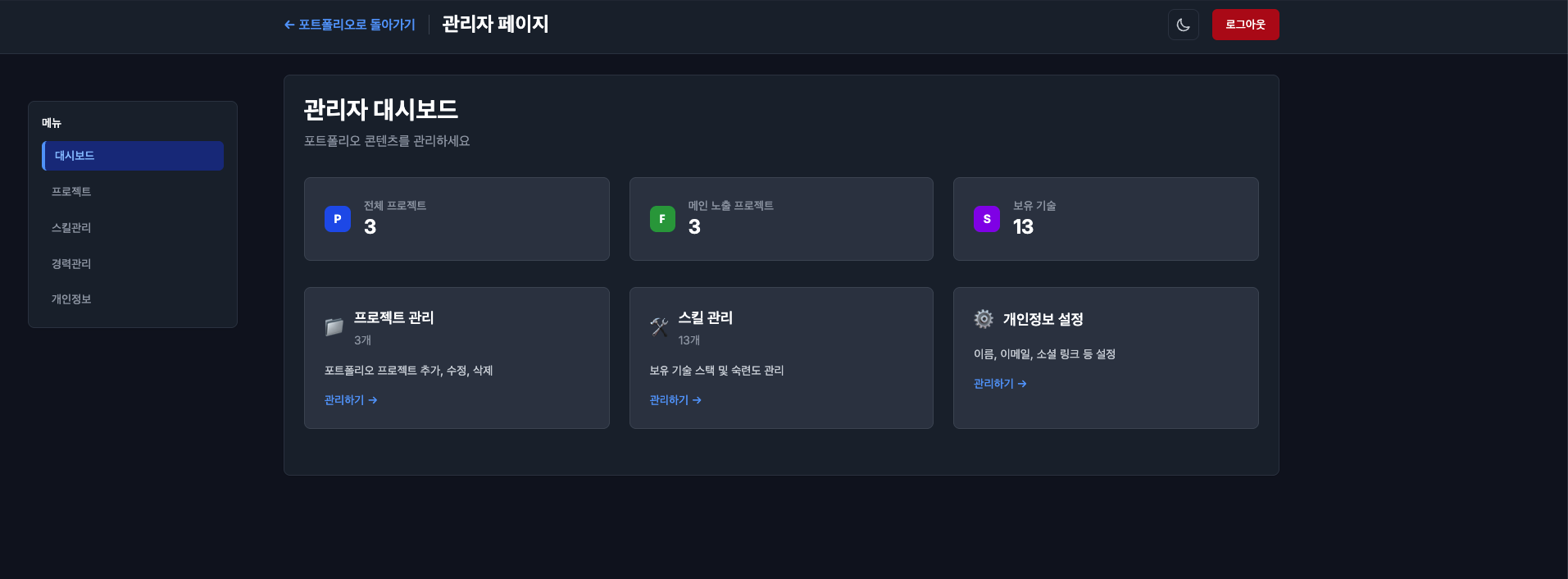This screenshot has height=579, width=1568.
Task: Open 스킬관리 in the sidebar menu
Action: click(71, 228)
